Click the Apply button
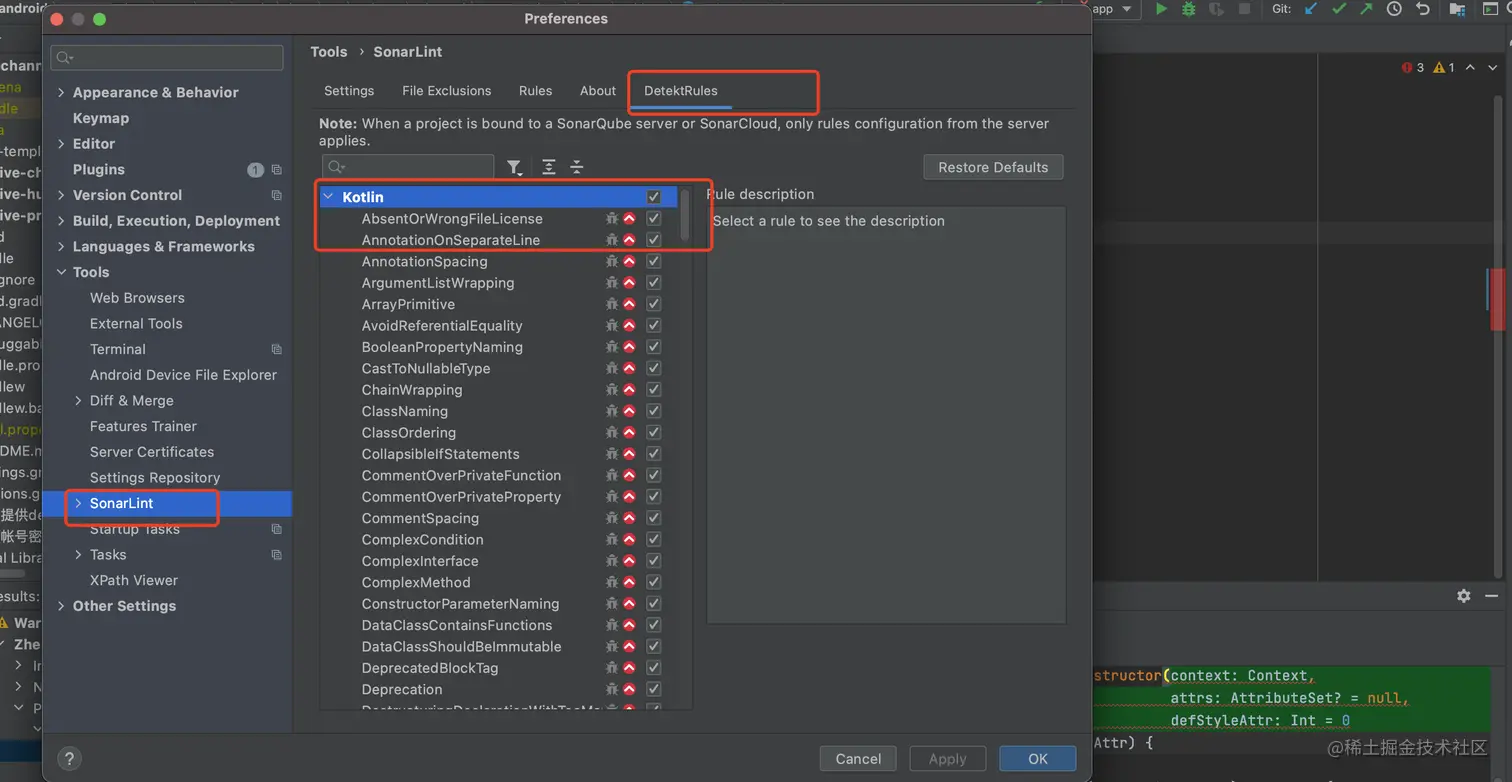Screen dimensions: 1512x782 point(947,759)
